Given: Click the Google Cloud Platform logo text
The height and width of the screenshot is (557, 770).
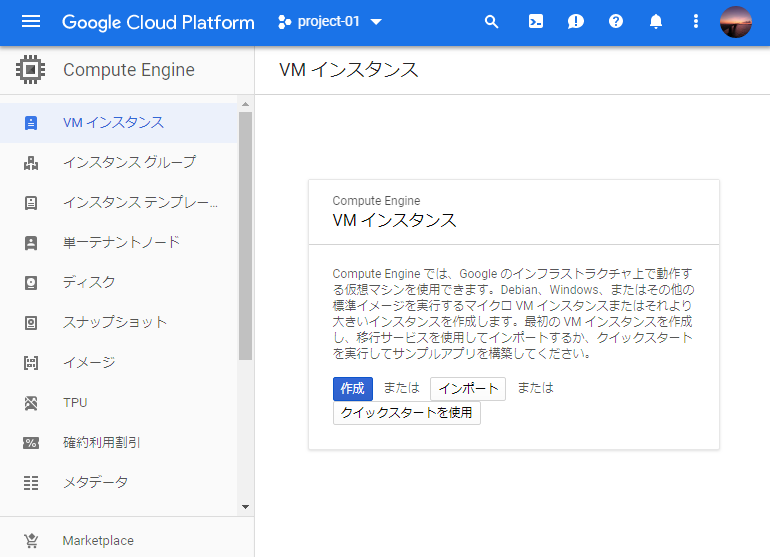Looking at the screenshot, I should (158, 23).
